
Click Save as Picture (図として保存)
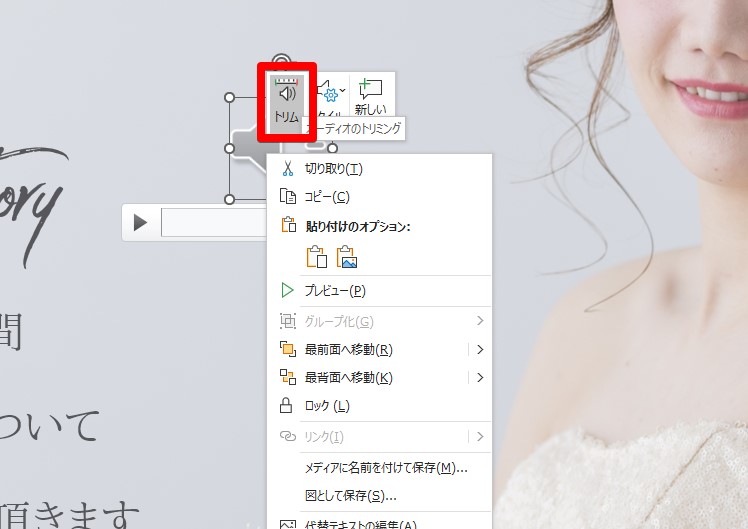point(350,496)
